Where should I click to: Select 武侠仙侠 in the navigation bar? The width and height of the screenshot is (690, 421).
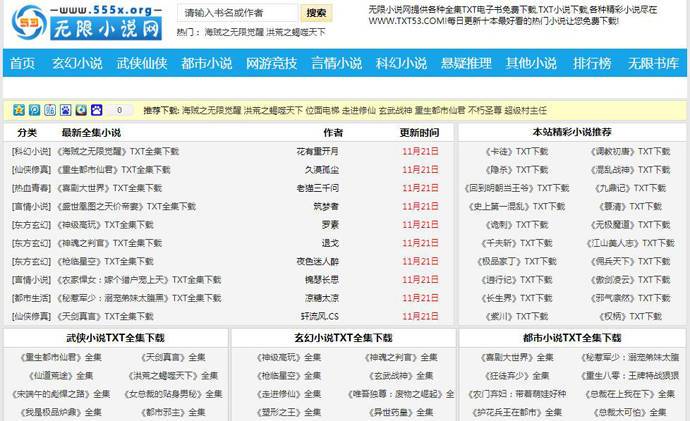click(142, 63)
